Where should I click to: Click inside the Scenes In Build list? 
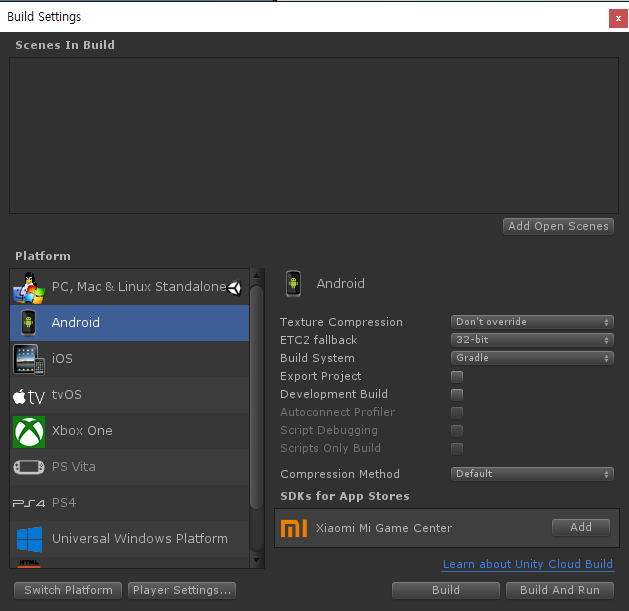(x=314, y=136)
